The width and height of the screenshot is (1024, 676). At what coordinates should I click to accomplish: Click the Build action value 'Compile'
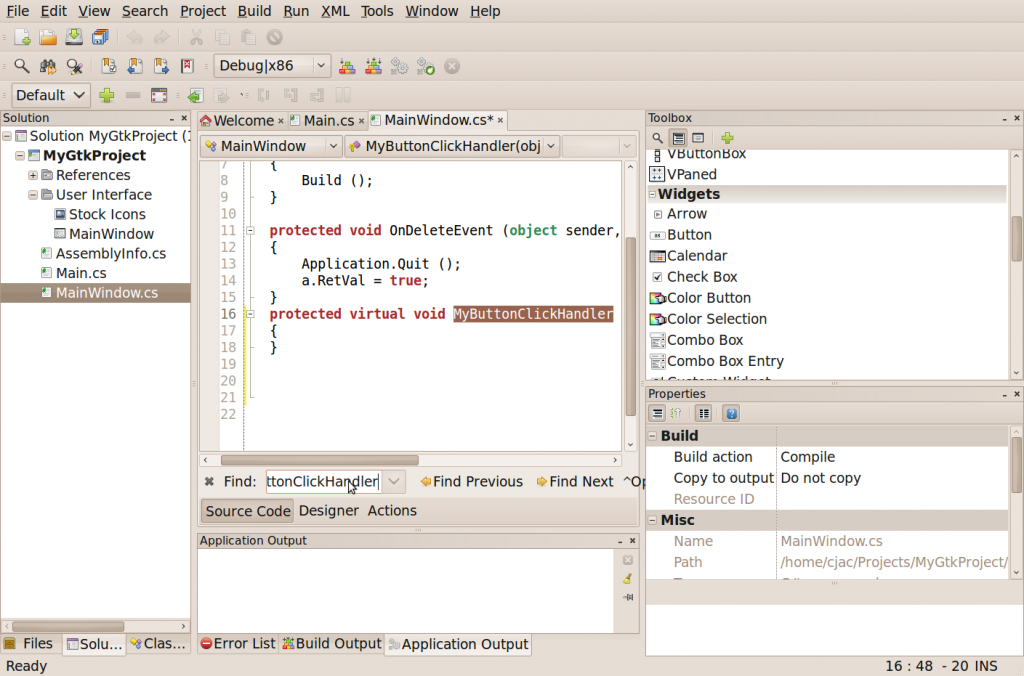coord(807,457)
